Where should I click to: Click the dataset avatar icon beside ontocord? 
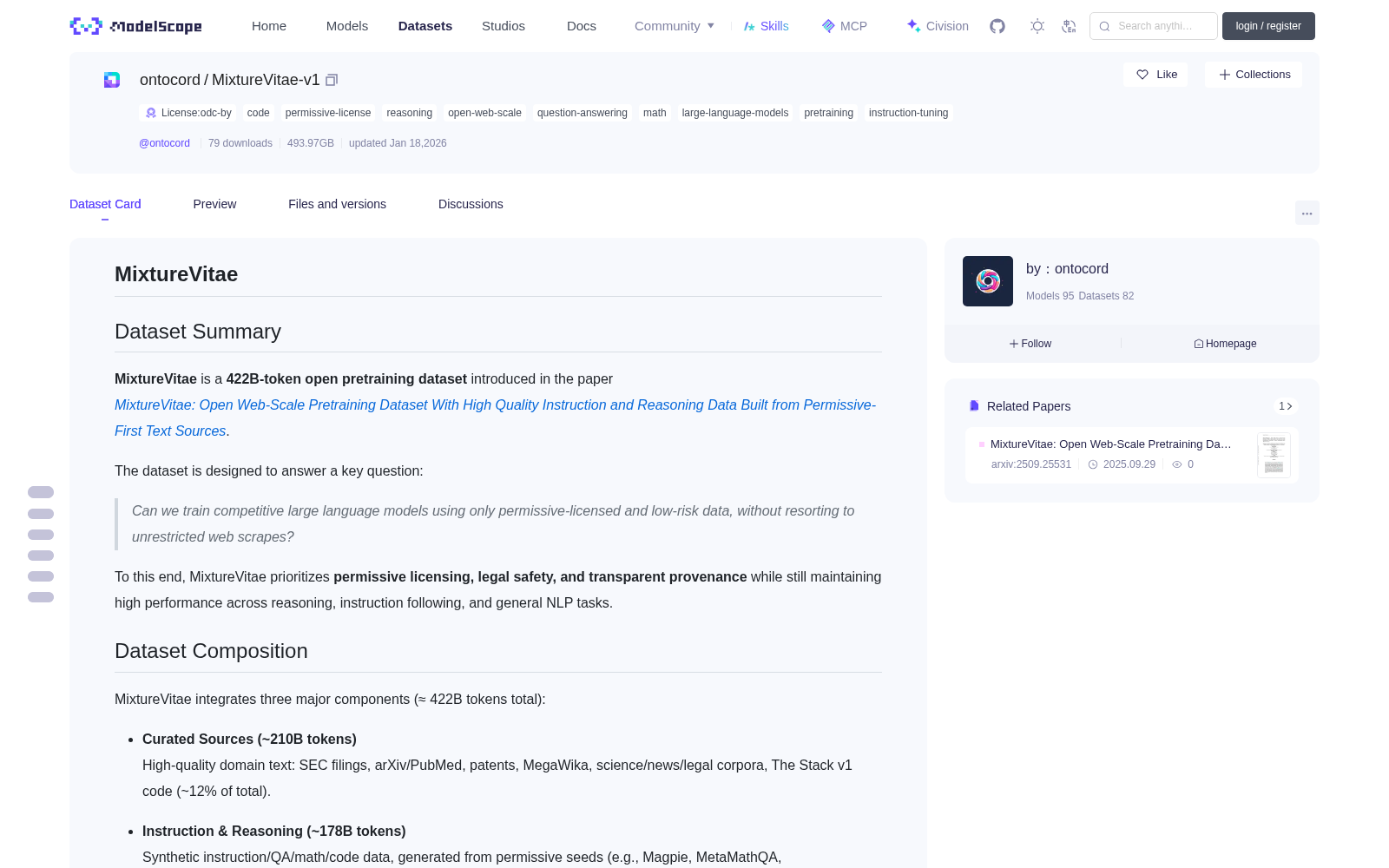(112, 80)
